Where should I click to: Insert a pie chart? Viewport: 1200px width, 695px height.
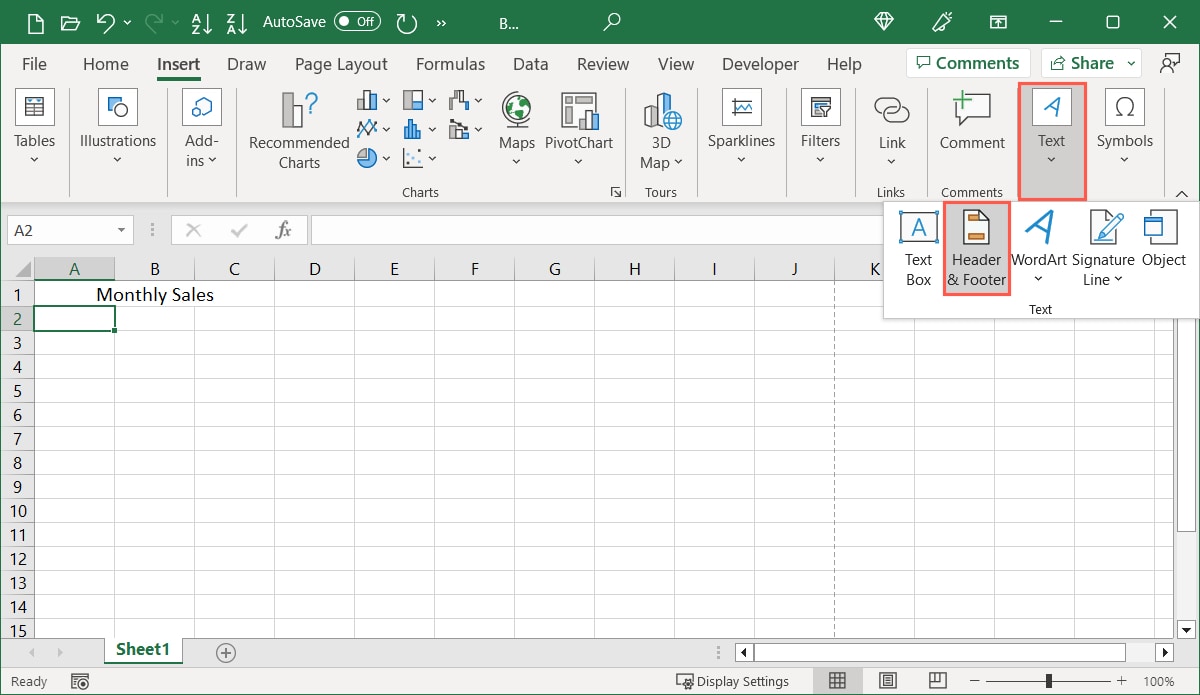(x=365, y=157)
